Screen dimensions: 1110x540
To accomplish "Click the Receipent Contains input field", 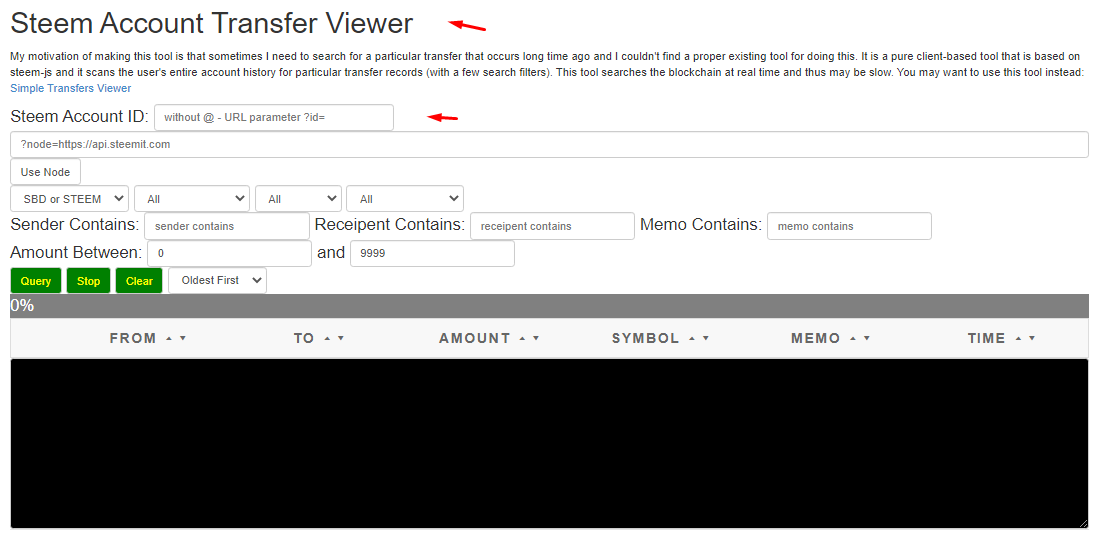I will click(552, 226).
